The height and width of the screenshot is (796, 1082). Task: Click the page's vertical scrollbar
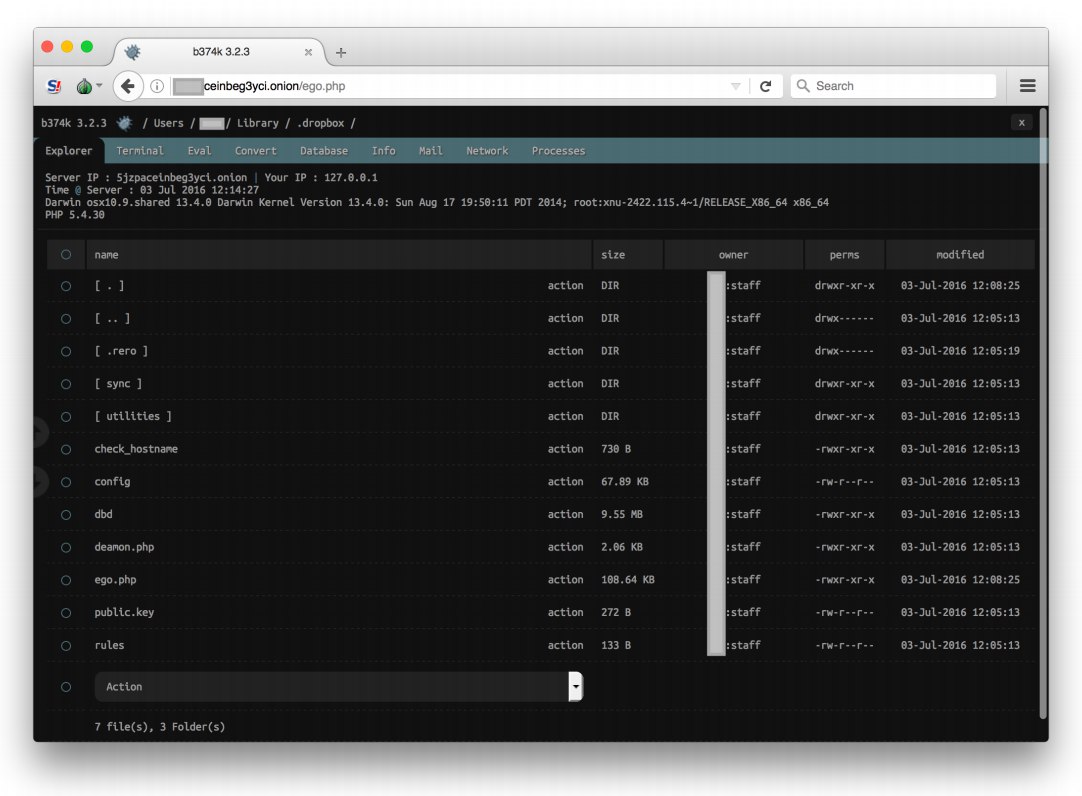pyautogui.click(x=1043, y=414)
